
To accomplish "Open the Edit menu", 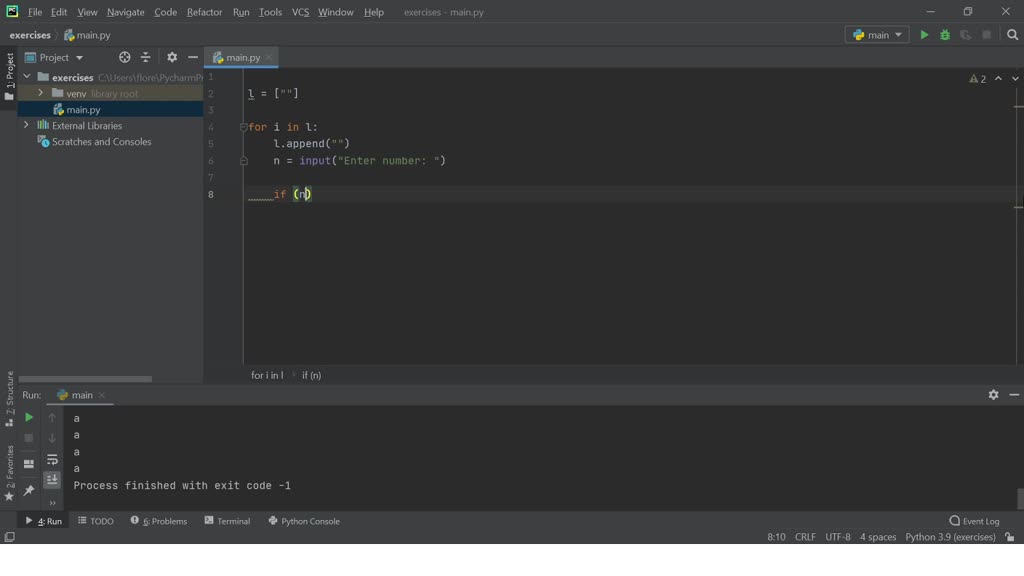I will point(59,12).
